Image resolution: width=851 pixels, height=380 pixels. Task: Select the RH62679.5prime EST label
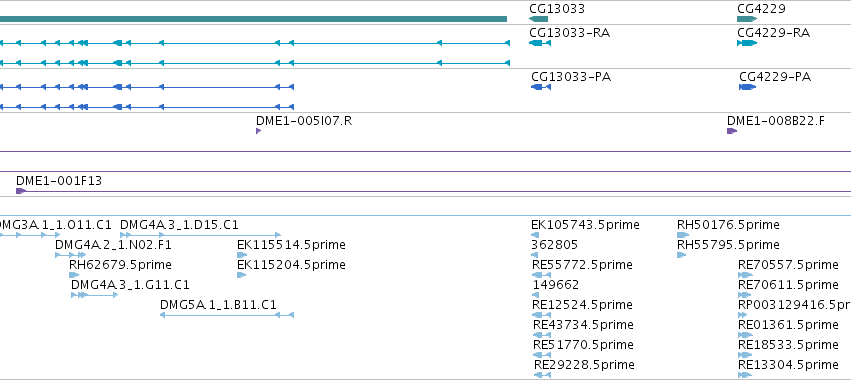(120, 265)
